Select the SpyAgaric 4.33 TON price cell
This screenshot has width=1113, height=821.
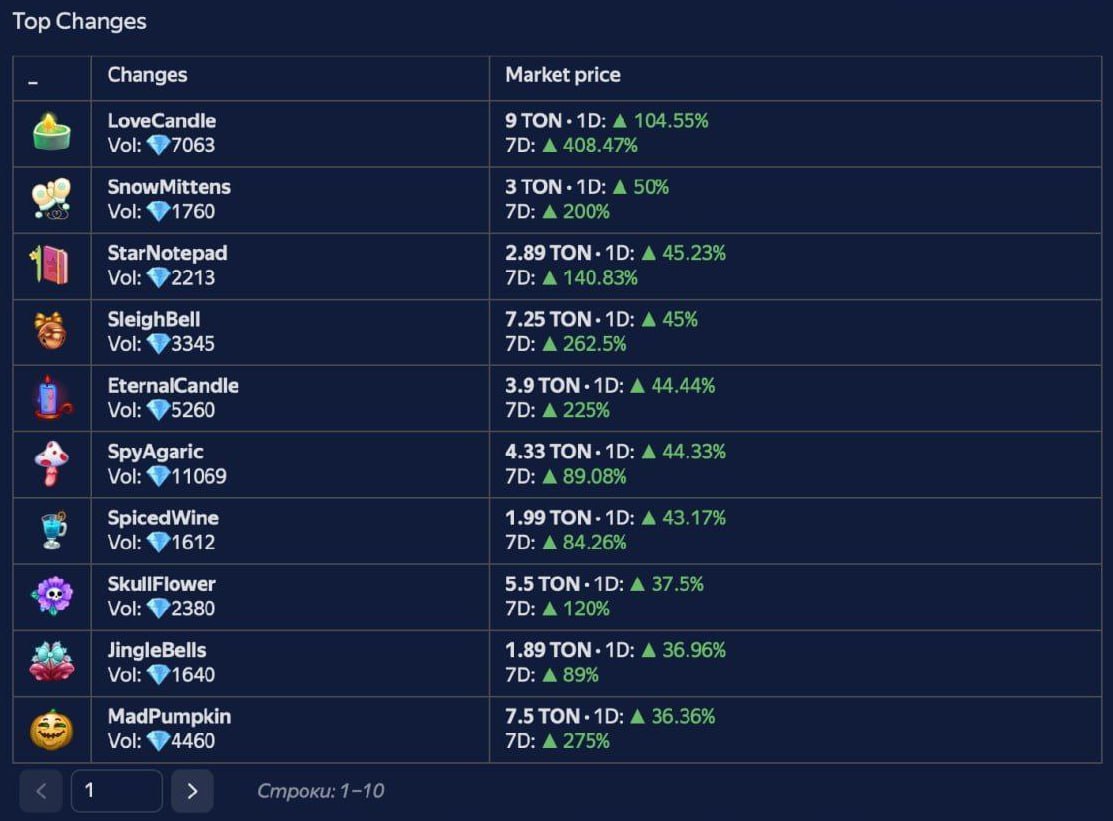pos(795,464)
